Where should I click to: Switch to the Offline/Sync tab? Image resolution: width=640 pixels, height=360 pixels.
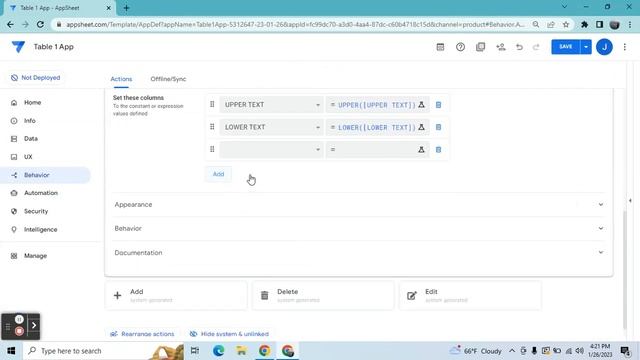coord(168,79)
